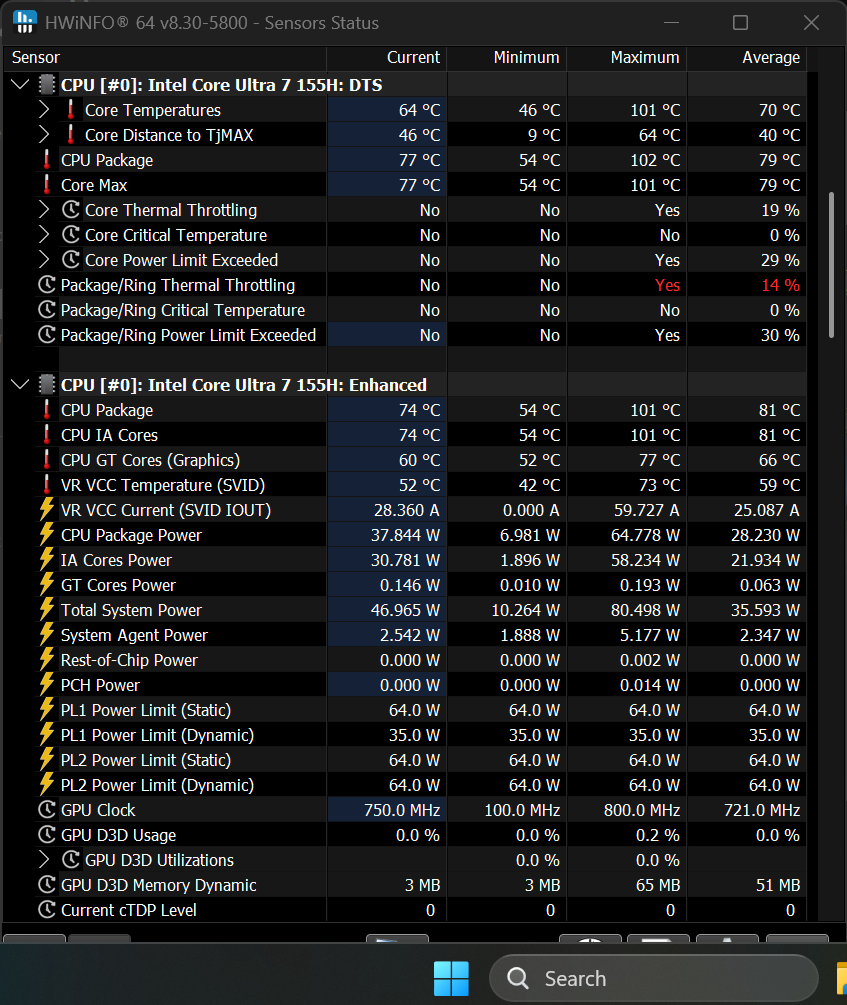This screenshot has width=847, height=1005.
Task: Expand the Core Temperatures row
Action: [44, 110]
